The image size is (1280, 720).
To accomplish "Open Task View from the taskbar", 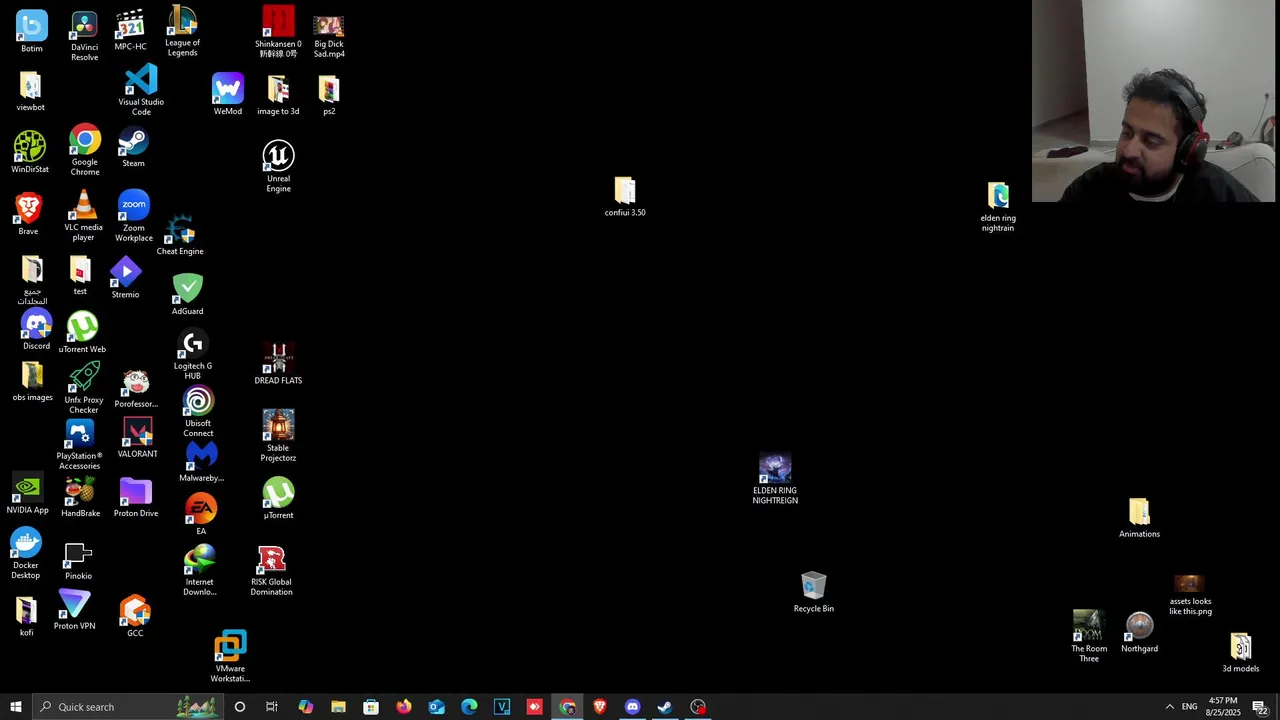I will (272, 707).
